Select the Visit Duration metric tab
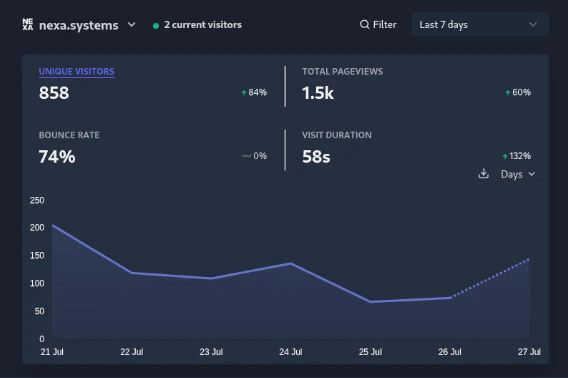Image resolution: width=568 pixels, height=378 pixels. (337, 135)
